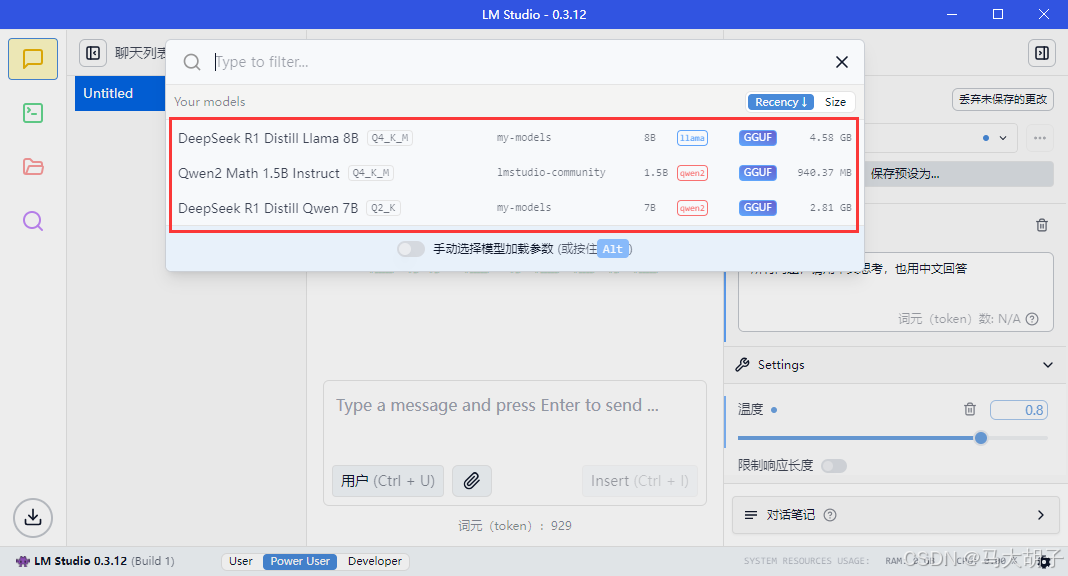Viewport: 1068px width, 576px height.
Task: Switch to User mode
Action: tap(241, 561)
